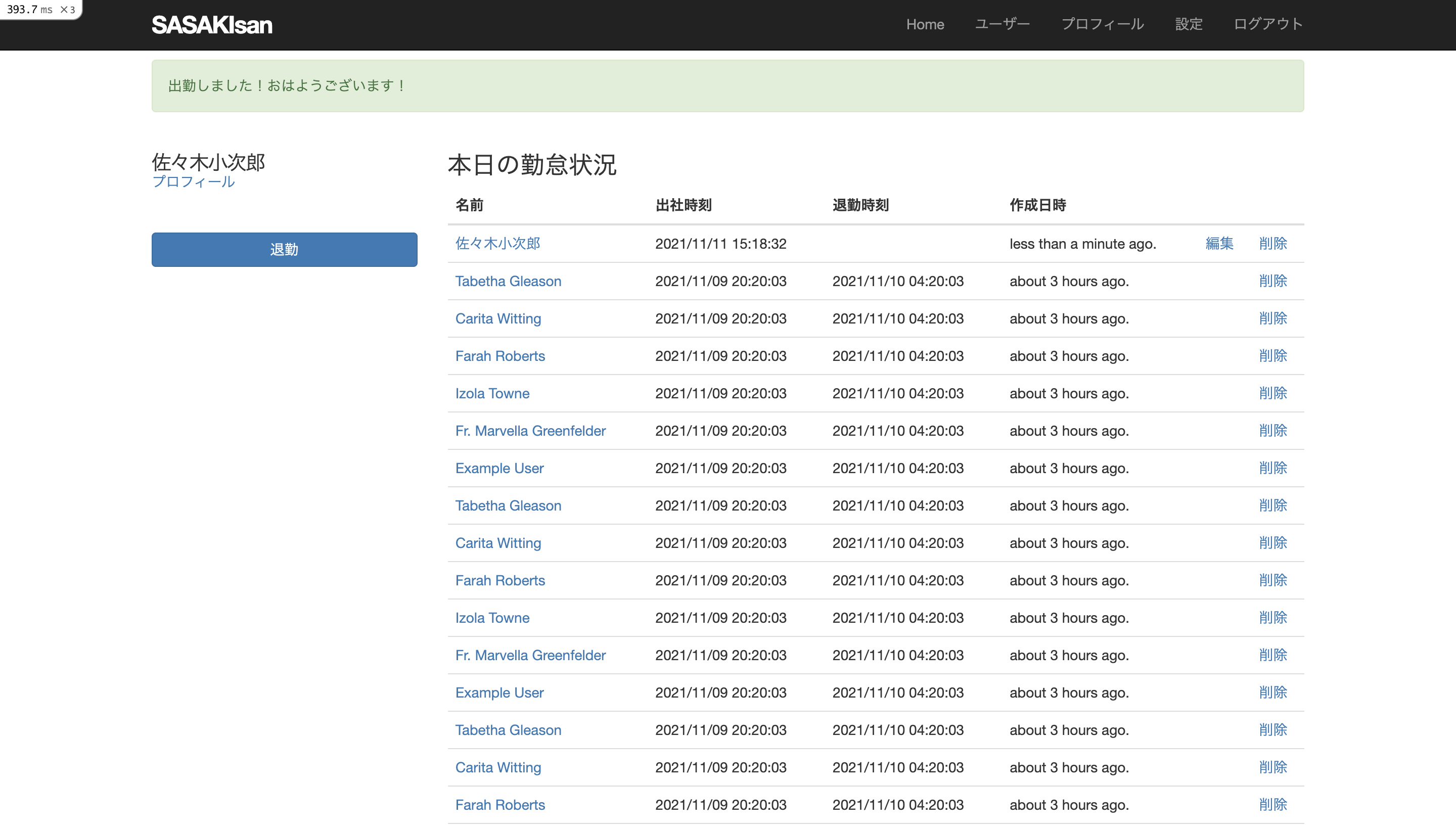Delete the 佐々木小次郎 attendance record
Viewport: 1456px width, 829px height.
(1272, 244)
